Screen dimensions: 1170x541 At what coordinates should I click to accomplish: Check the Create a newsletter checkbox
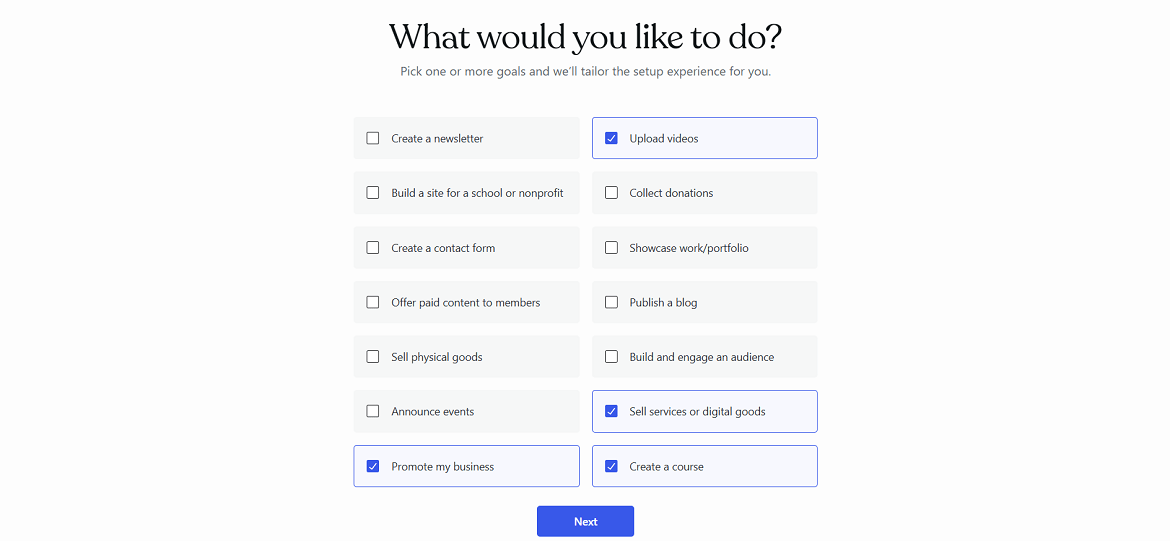click(373, 138)
